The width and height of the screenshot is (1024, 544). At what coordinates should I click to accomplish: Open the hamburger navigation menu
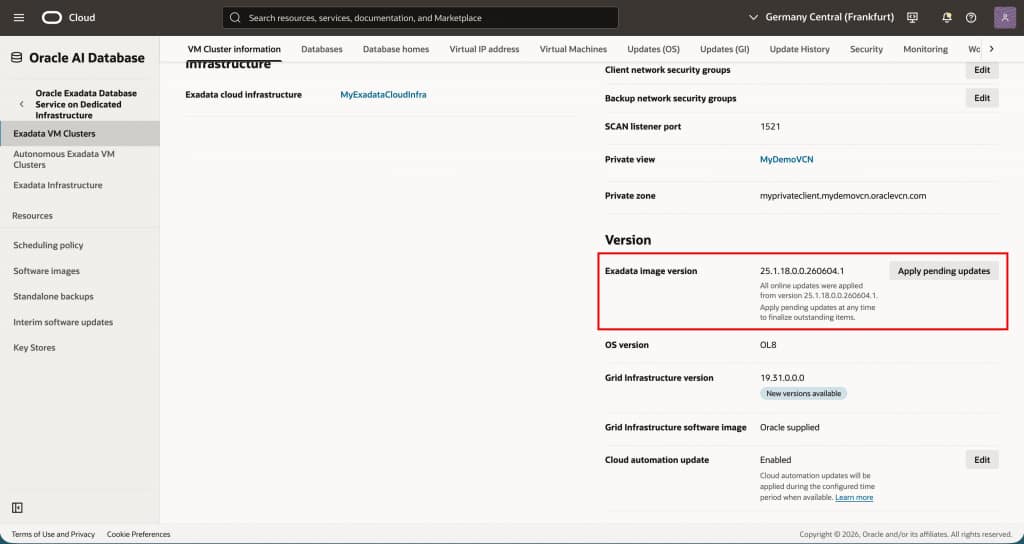[x=19, y=18]
